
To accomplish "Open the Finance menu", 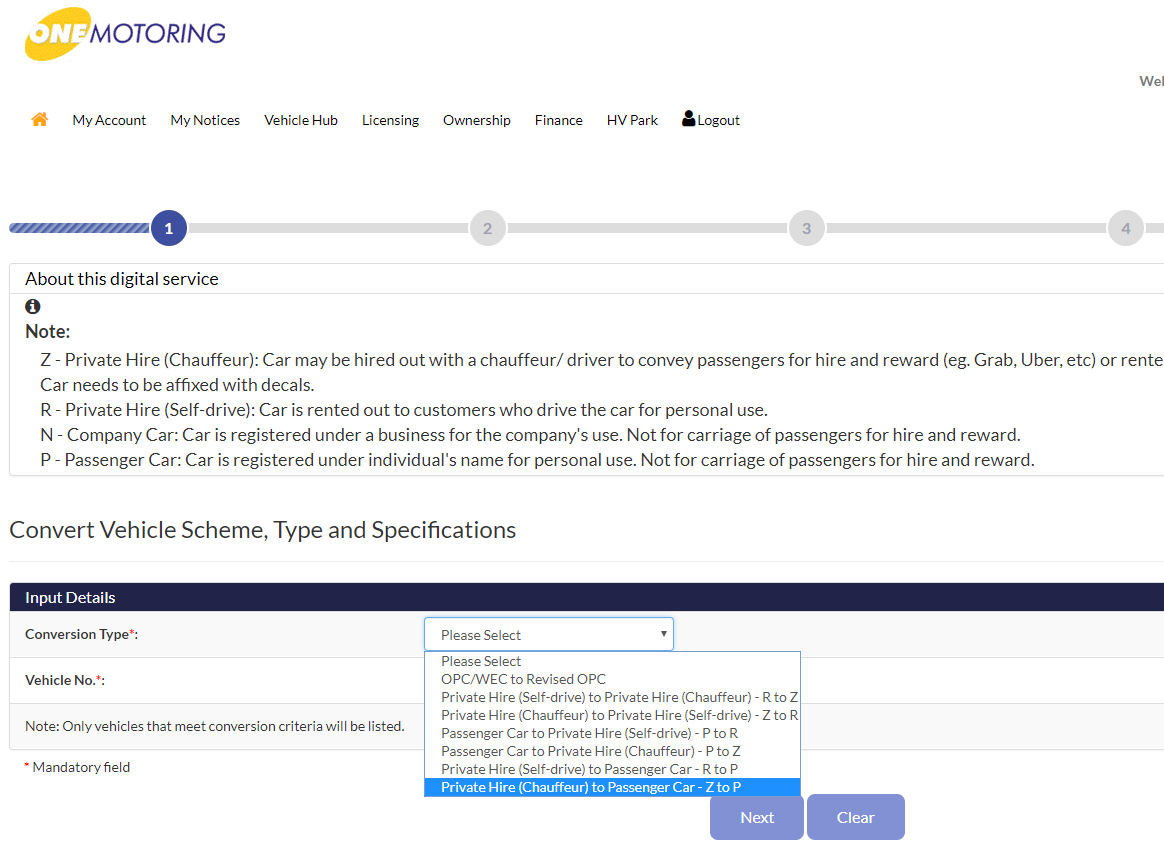I will coord(558,120).
